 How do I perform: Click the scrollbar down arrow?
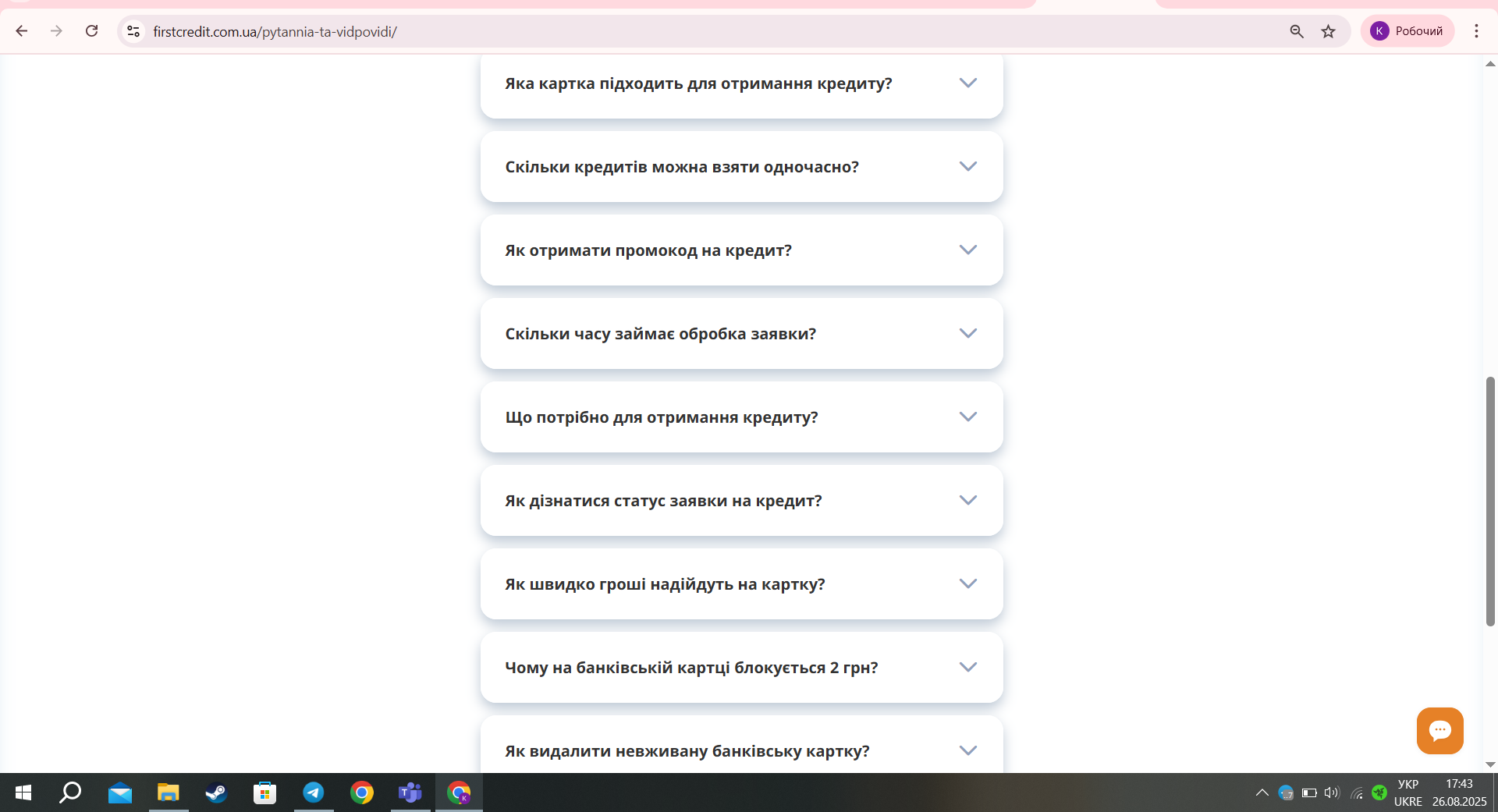[1490, 765]
